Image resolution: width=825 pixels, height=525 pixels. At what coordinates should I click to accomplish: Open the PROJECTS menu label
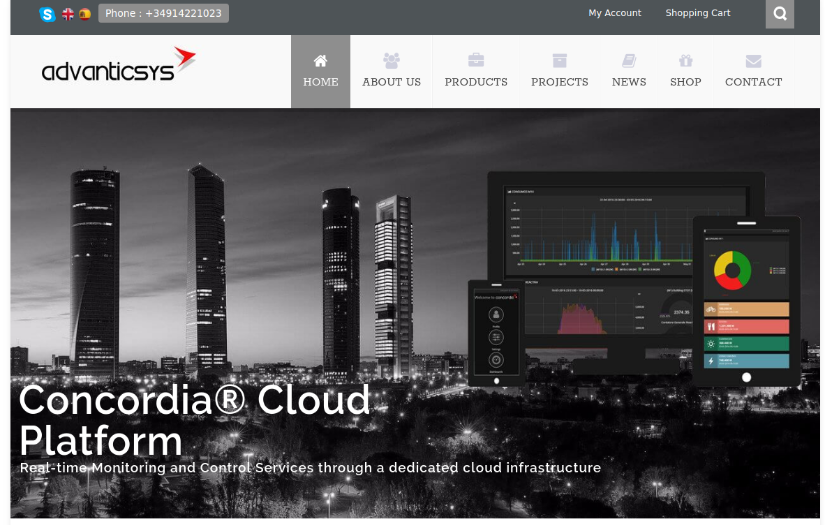(560, 82)
